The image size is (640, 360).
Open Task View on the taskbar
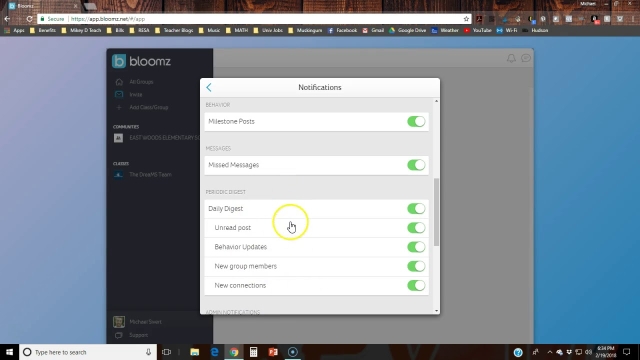(167, 352)
